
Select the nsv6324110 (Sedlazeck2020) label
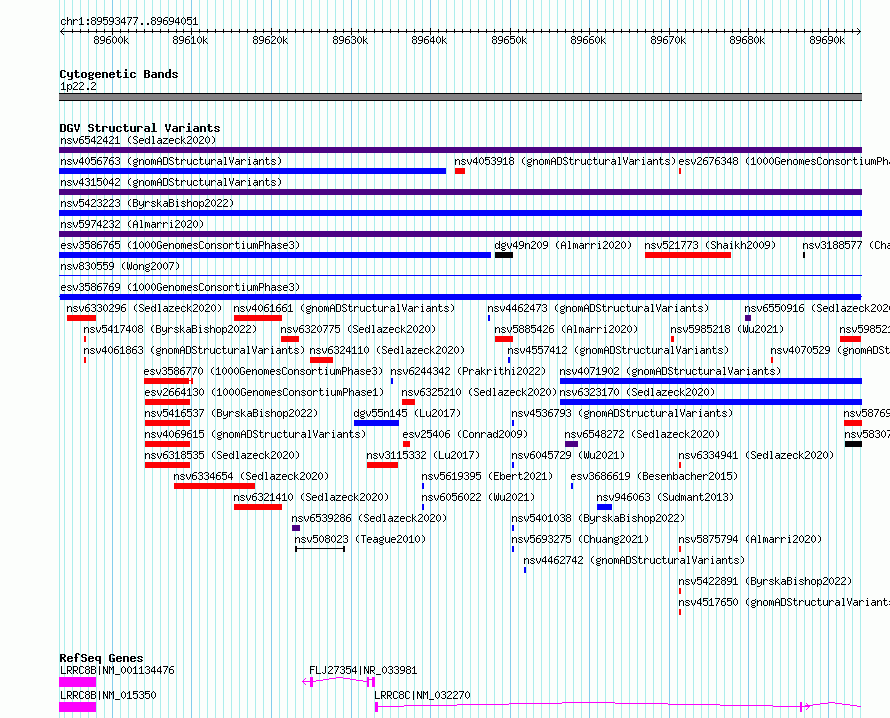click(x=387, y=350)
